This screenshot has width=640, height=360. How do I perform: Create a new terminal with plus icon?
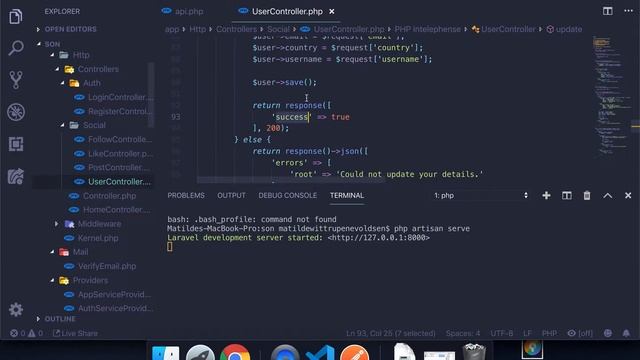[x=546, y=196]
